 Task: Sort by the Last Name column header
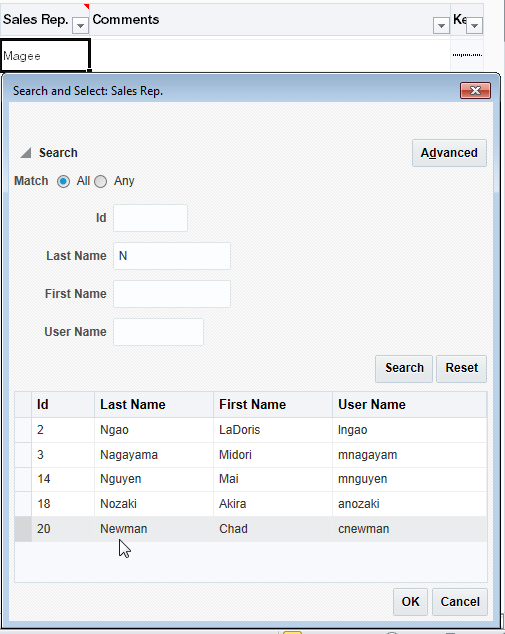(154, 405)
